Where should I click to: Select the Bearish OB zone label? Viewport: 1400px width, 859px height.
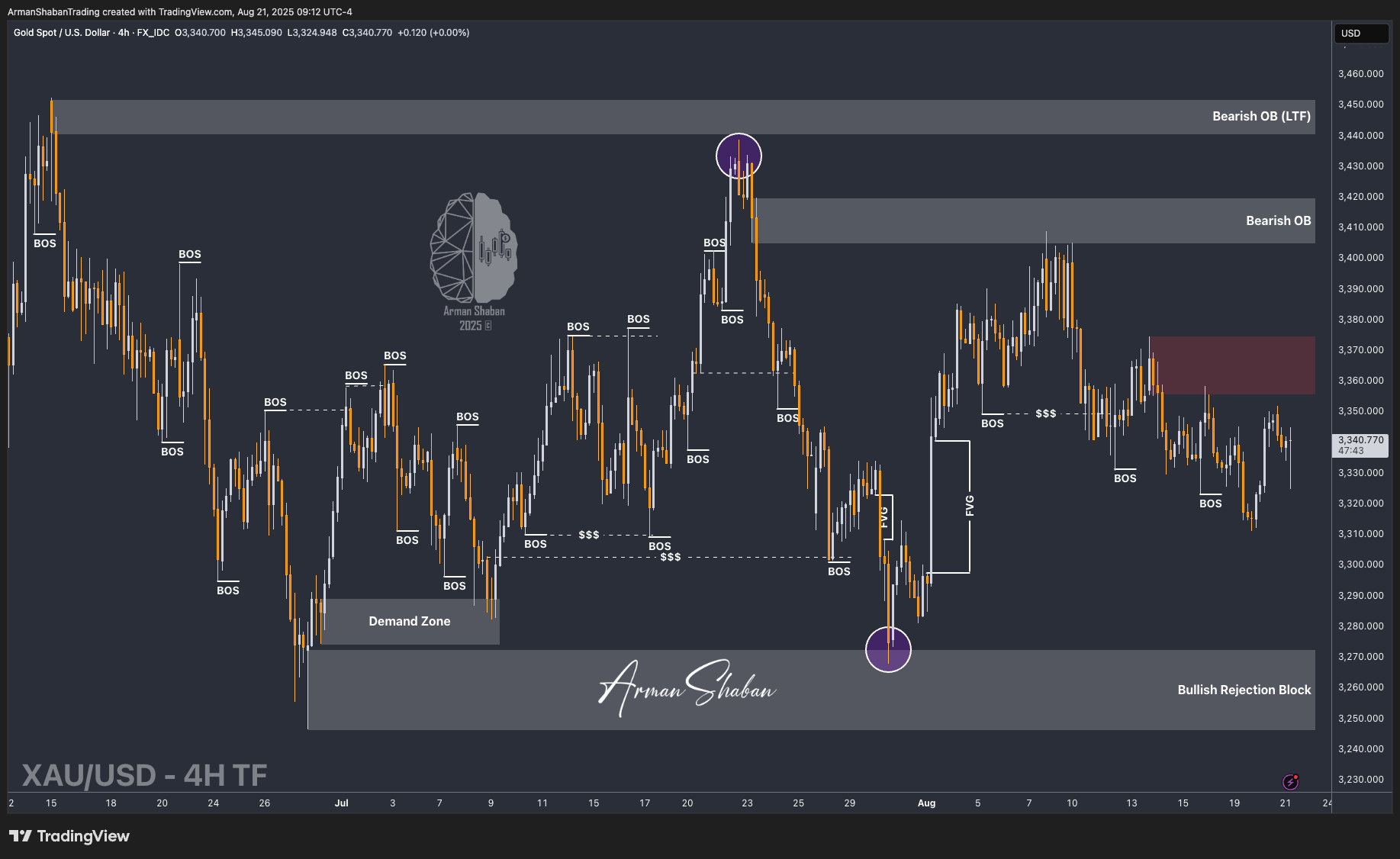[x=1278, y=220]
